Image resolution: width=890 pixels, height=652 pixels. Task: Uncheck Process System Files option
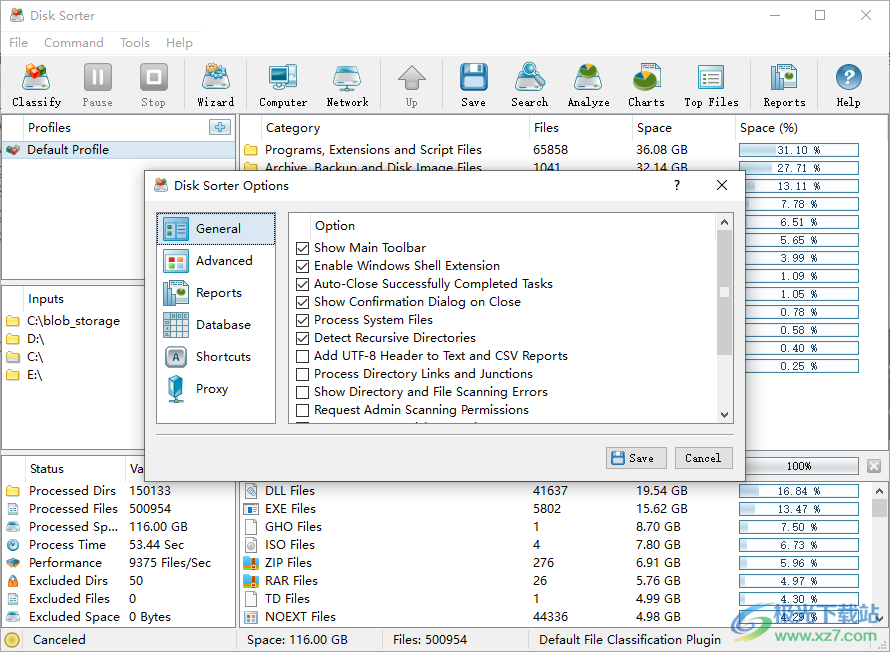[303, 321]
